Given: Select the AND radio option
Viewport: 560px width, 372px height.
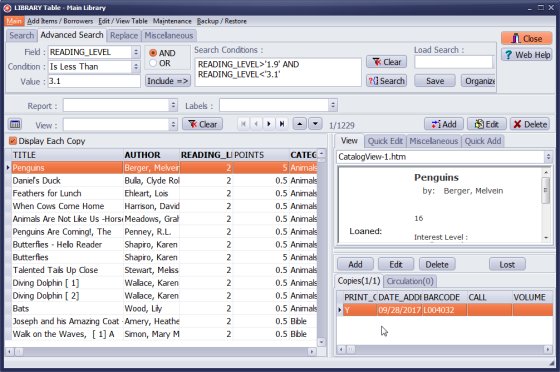Looking at the screenshot, I should [153, 53].
